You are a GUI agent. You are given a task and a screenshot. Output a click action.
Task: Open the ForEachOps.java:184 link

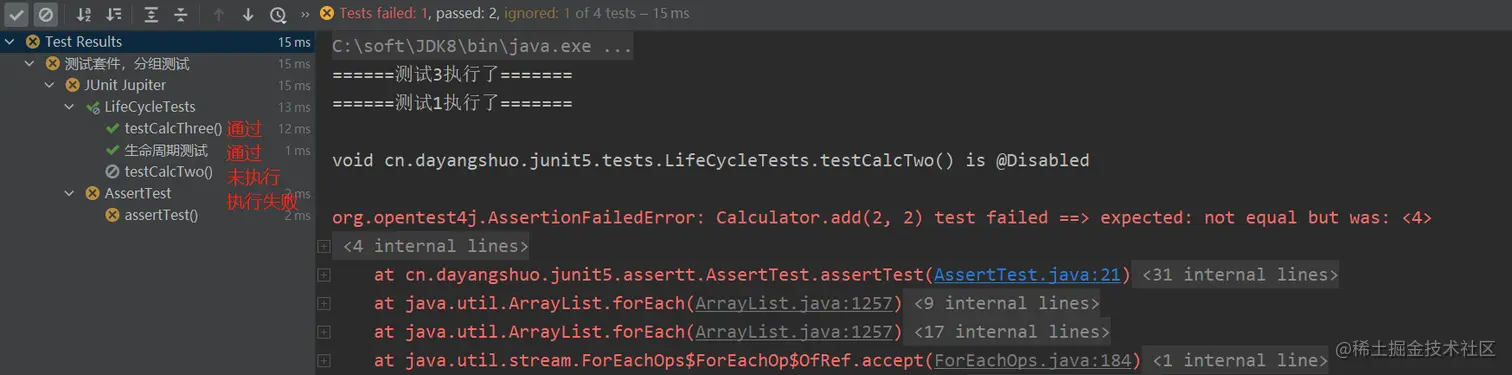[1036, 360]
